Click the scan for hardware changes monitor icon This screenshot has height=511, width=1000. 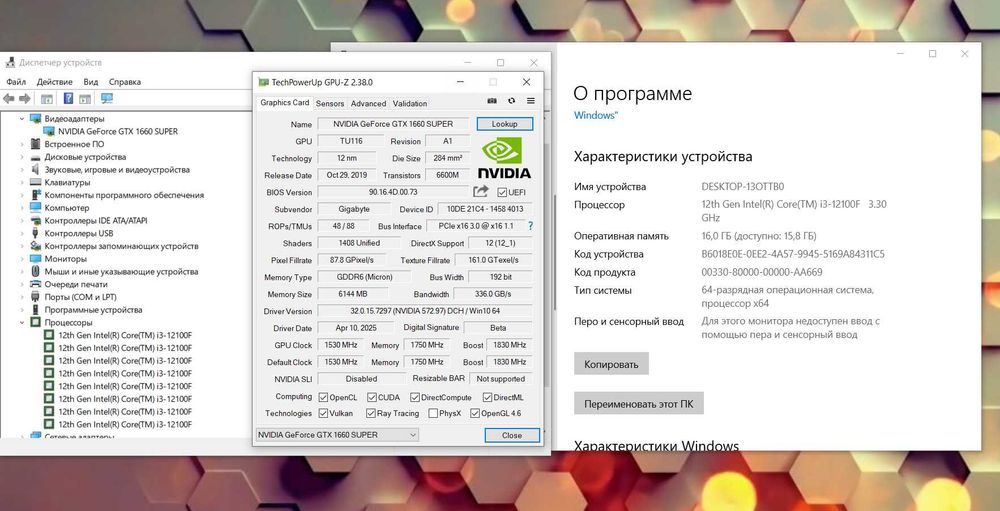tap(107, 99)
